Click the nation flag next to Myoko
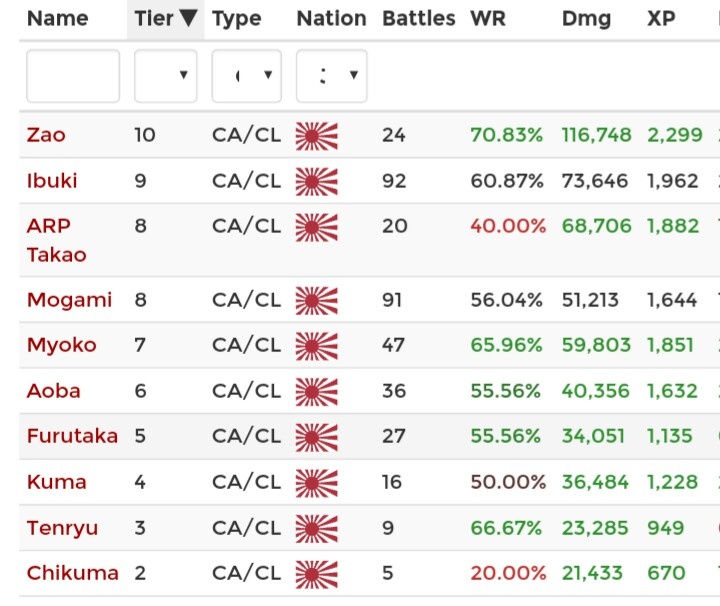The image size is (720, 606). point(317,345)
